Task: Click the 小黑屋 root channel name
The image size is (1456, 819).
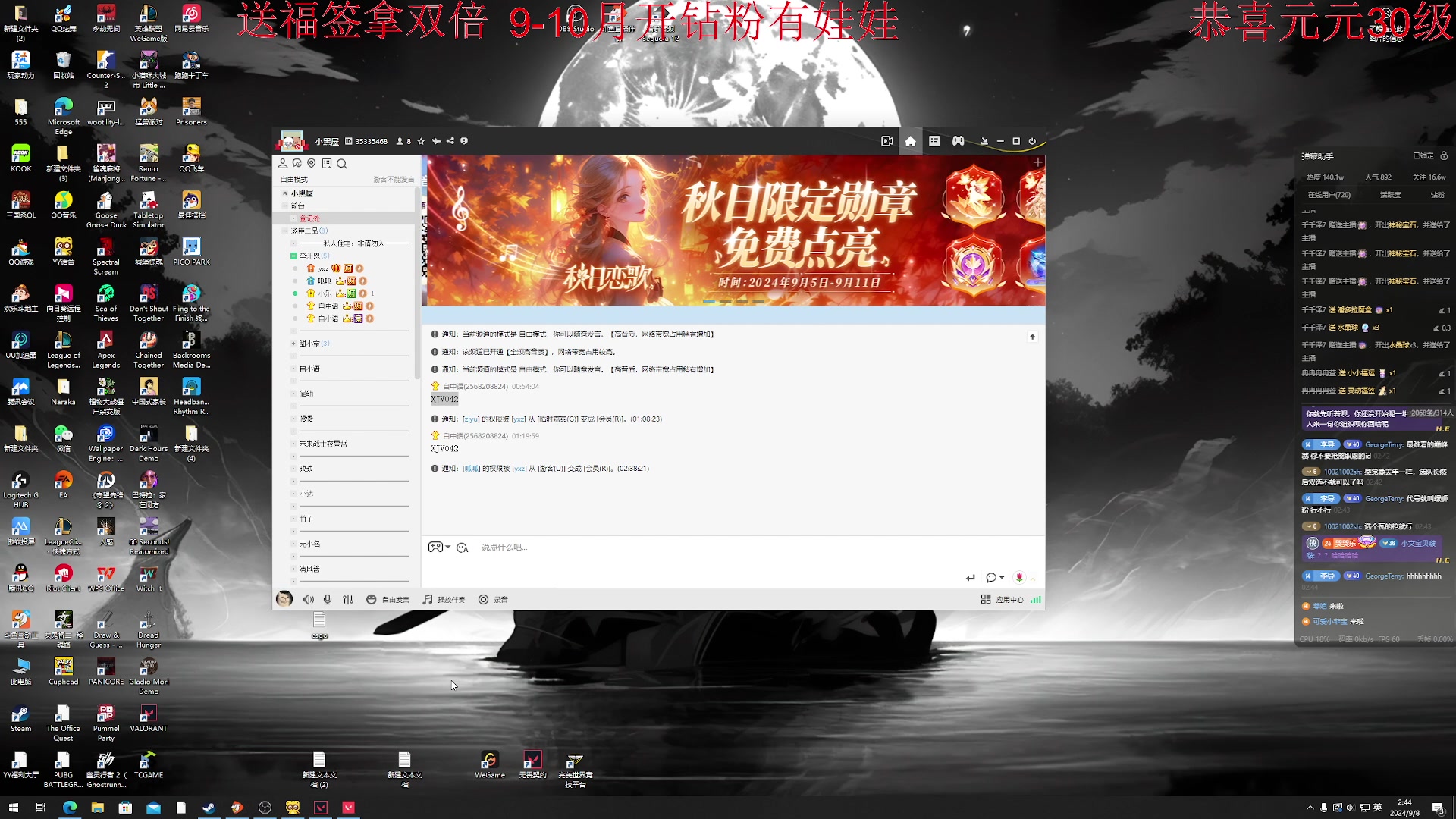Action: (302, 193)
